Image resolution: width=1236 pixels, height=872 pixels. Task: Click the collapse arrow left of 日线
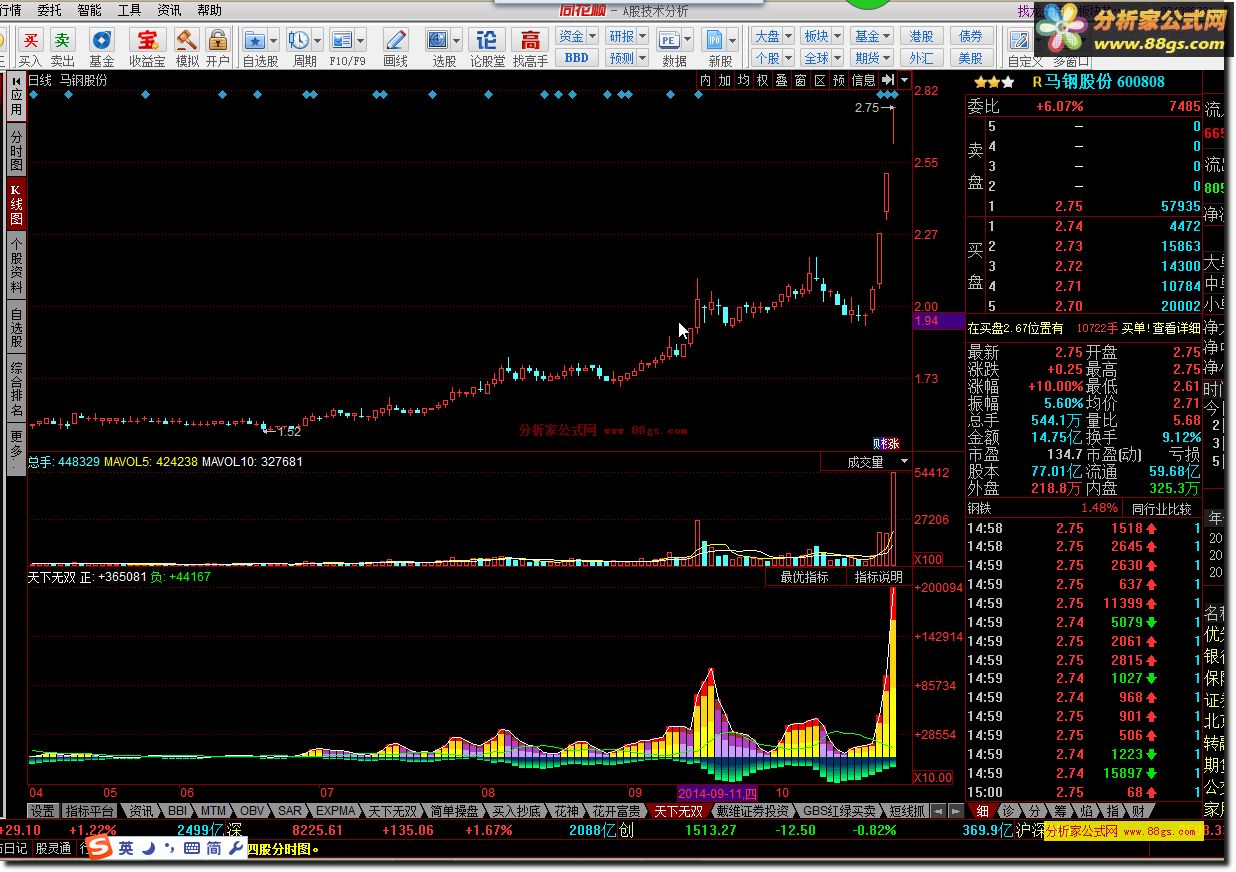[17, 80]
